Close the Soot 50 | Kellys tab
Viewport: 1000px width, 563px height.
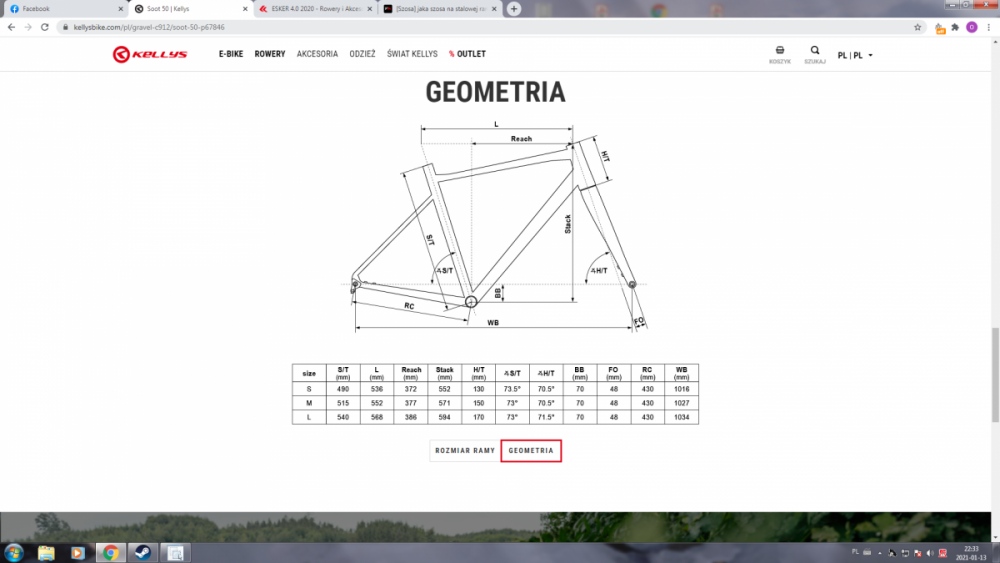coord(245,9)
